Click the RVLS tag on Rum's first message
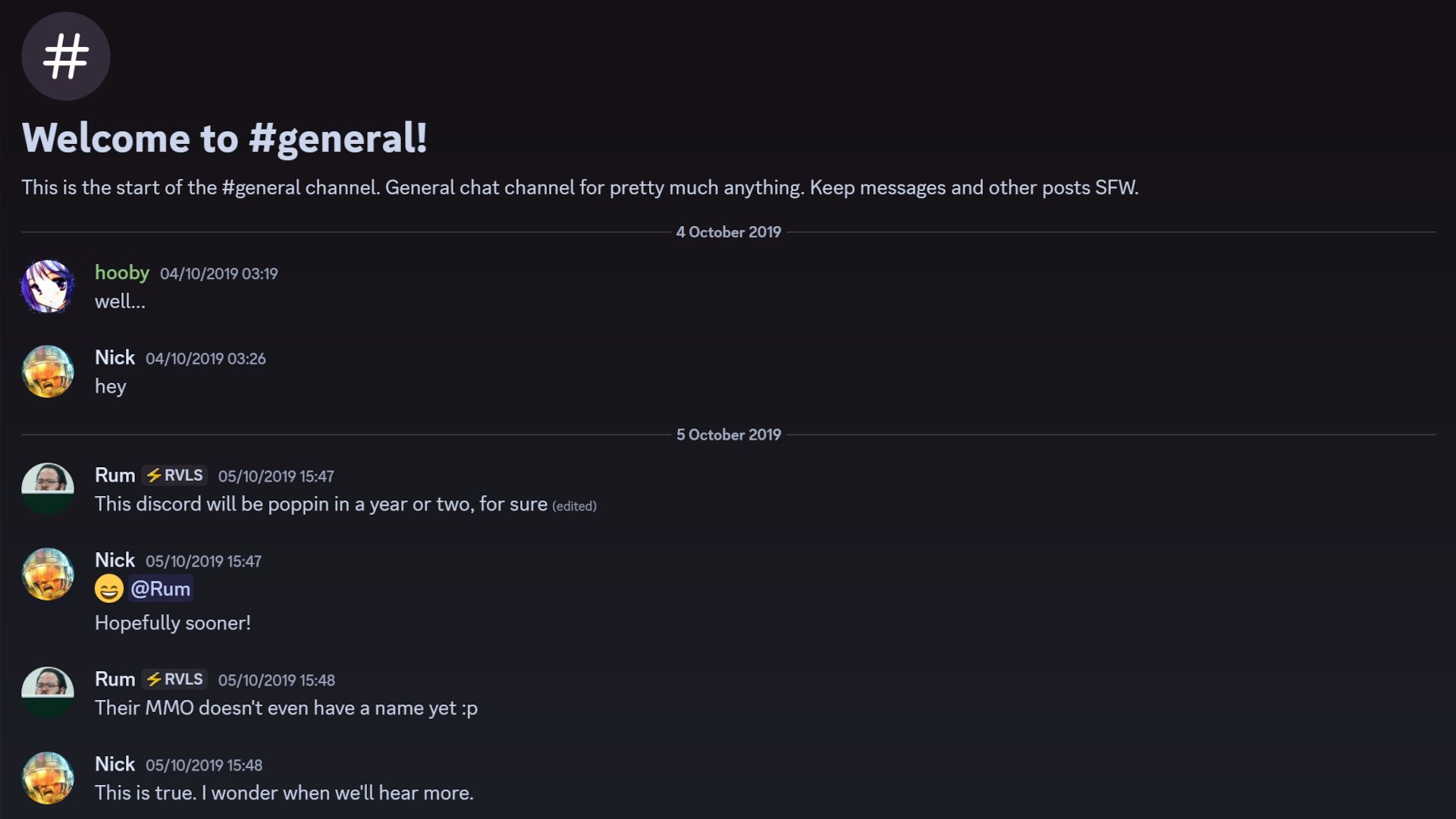Image resolution: width=1456 pixels, height=819 pixels. pos(174,475)
